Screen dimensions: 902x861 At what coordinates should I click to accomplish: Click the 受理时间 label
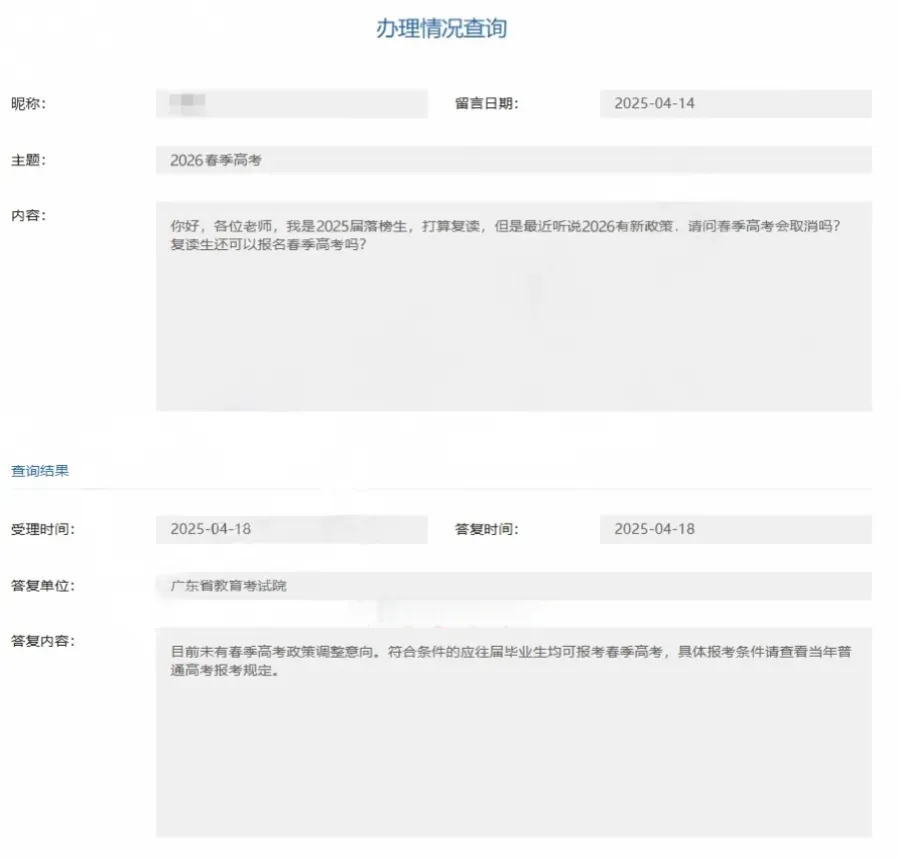coord(43,529)
